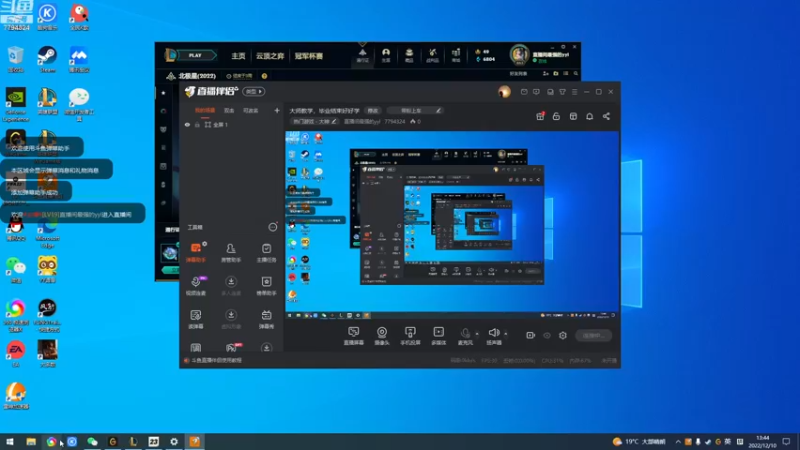
Task: Open League client store (商城) icon
Action: pyautogui.click(x=456, y=55)
